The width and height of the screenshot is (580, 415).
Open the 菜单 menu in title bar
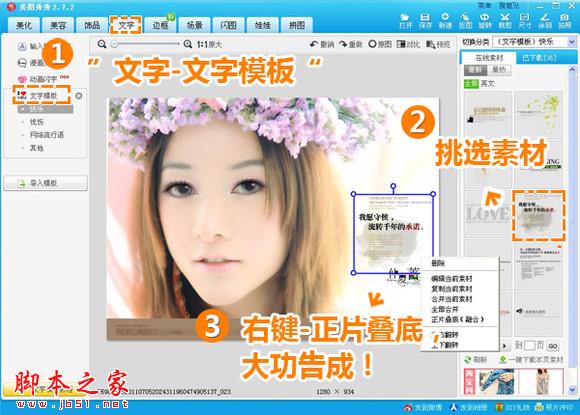484,6
